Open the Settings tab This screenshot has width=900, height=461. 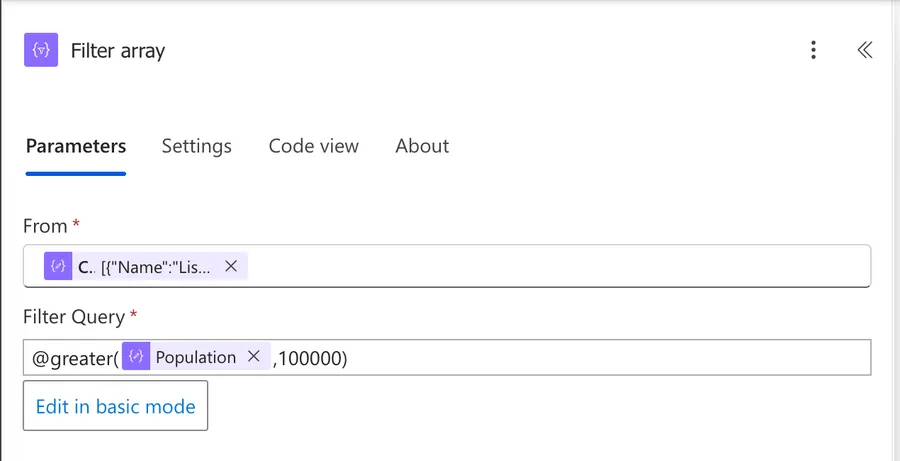197,146
